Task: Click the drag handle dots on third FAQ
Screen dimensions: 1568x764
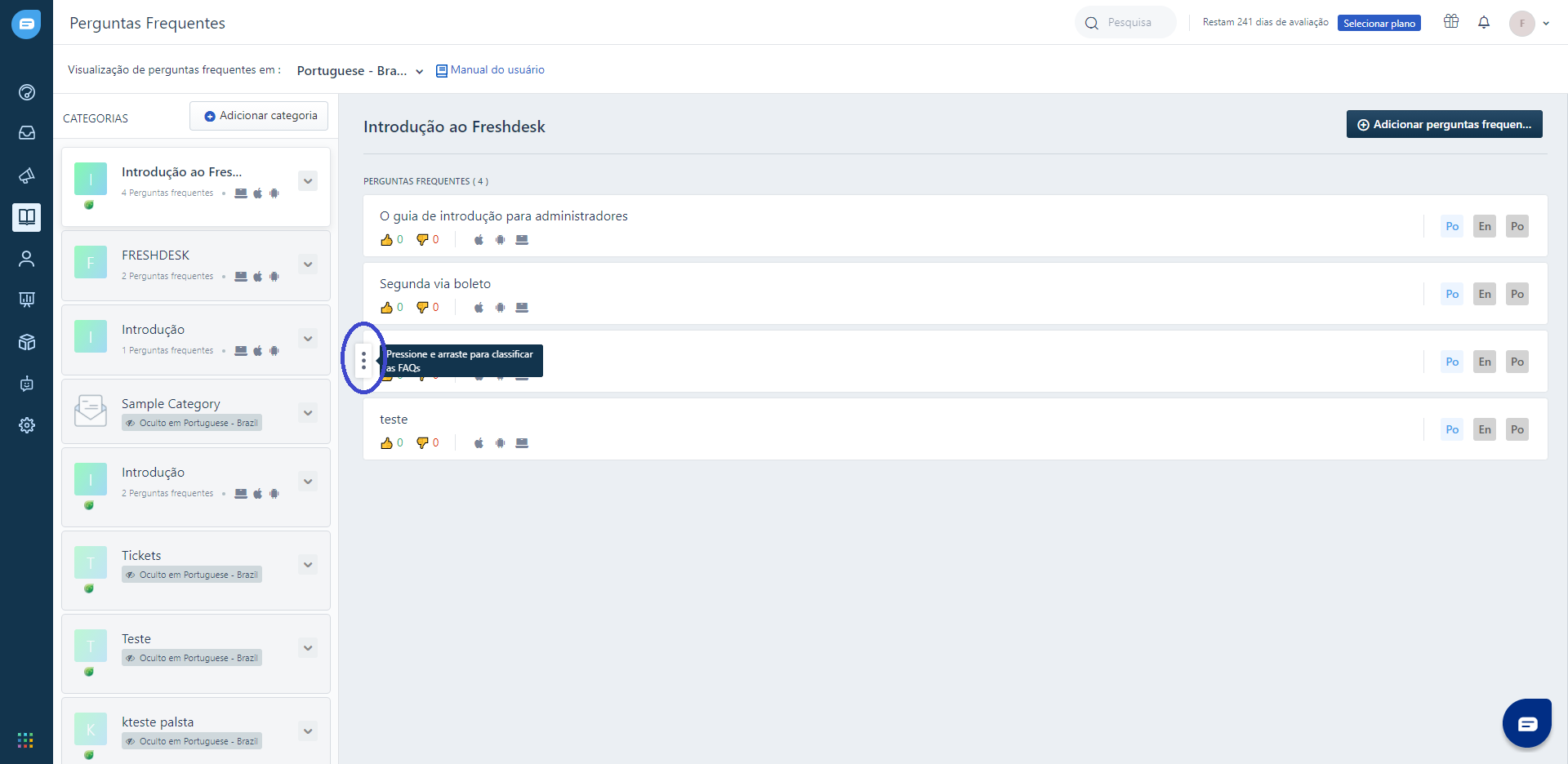Action: tap(363, 360)
